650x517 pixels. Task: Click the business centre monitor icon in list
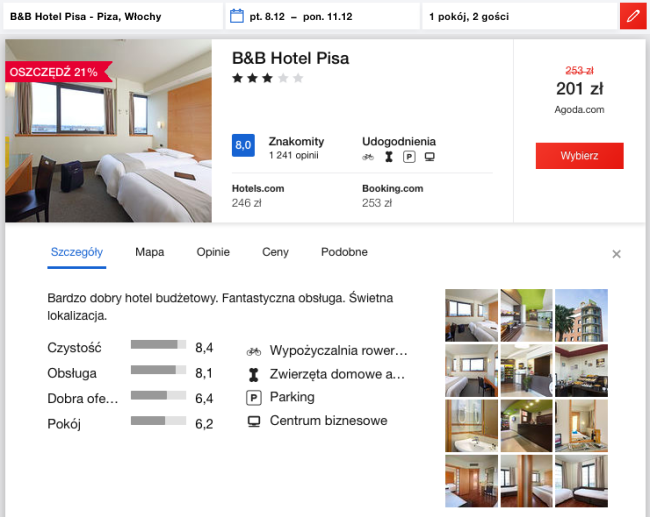click(x=254, y=421)
